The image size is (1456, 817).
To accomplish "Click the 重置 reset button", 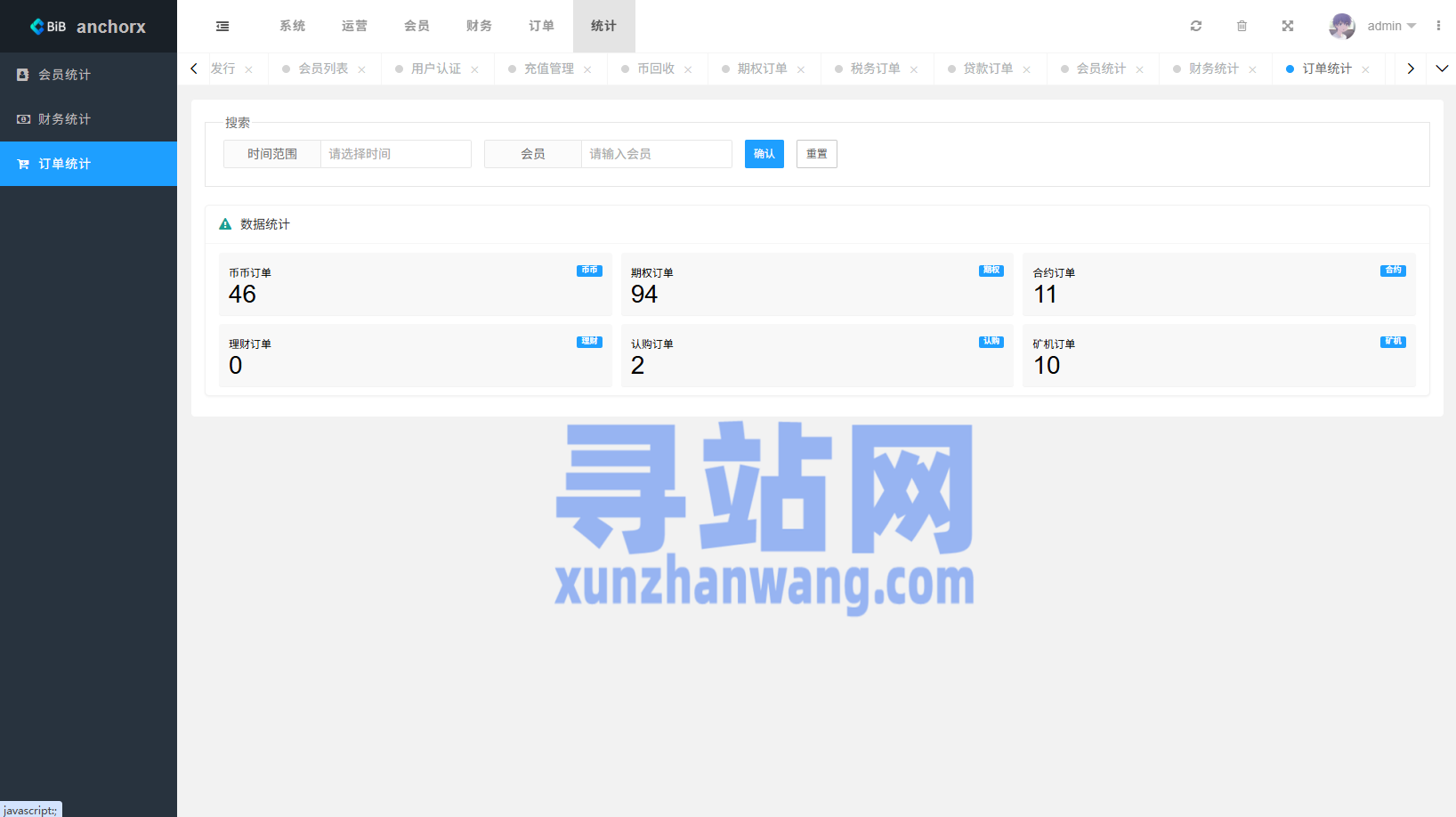I will point(816,154).
